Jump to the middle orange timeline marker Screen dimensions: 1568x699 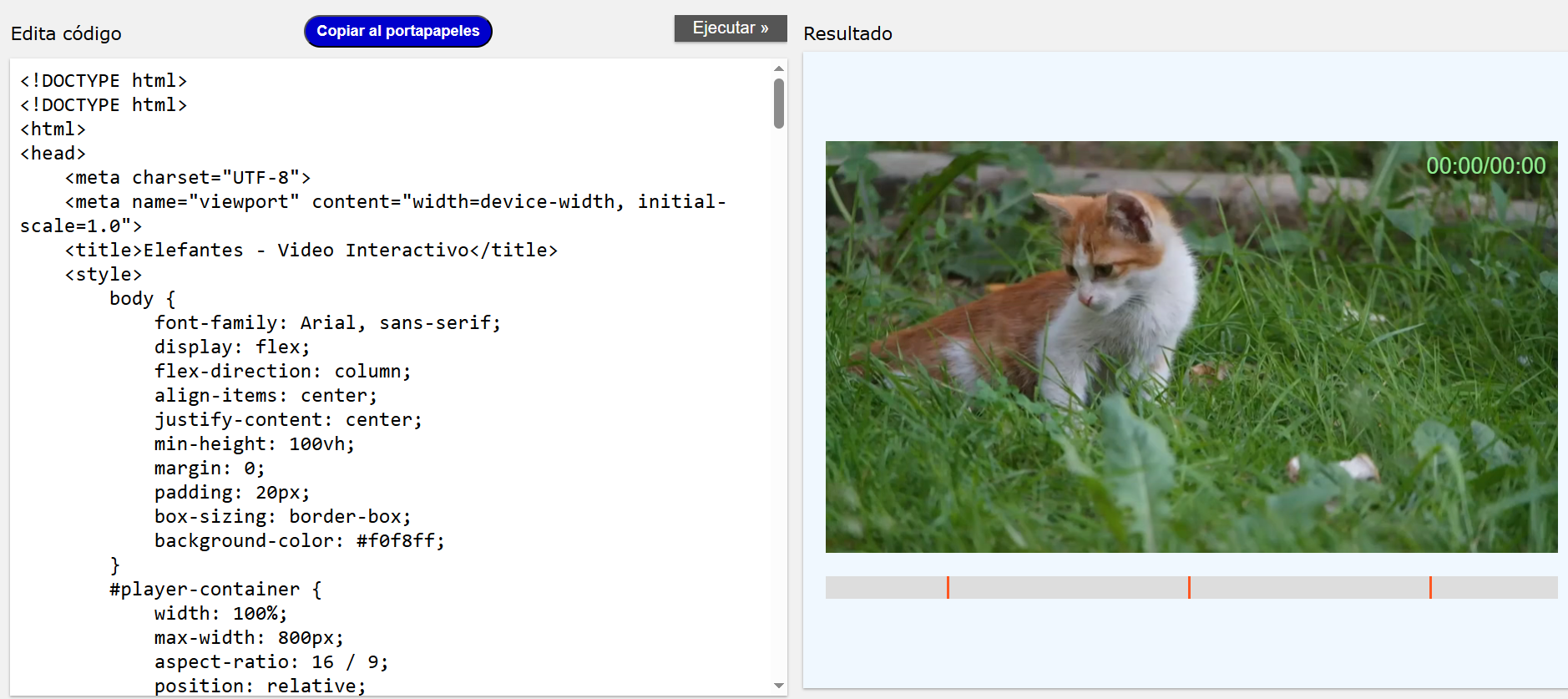pyautogui.click(x=1189, y=587)
